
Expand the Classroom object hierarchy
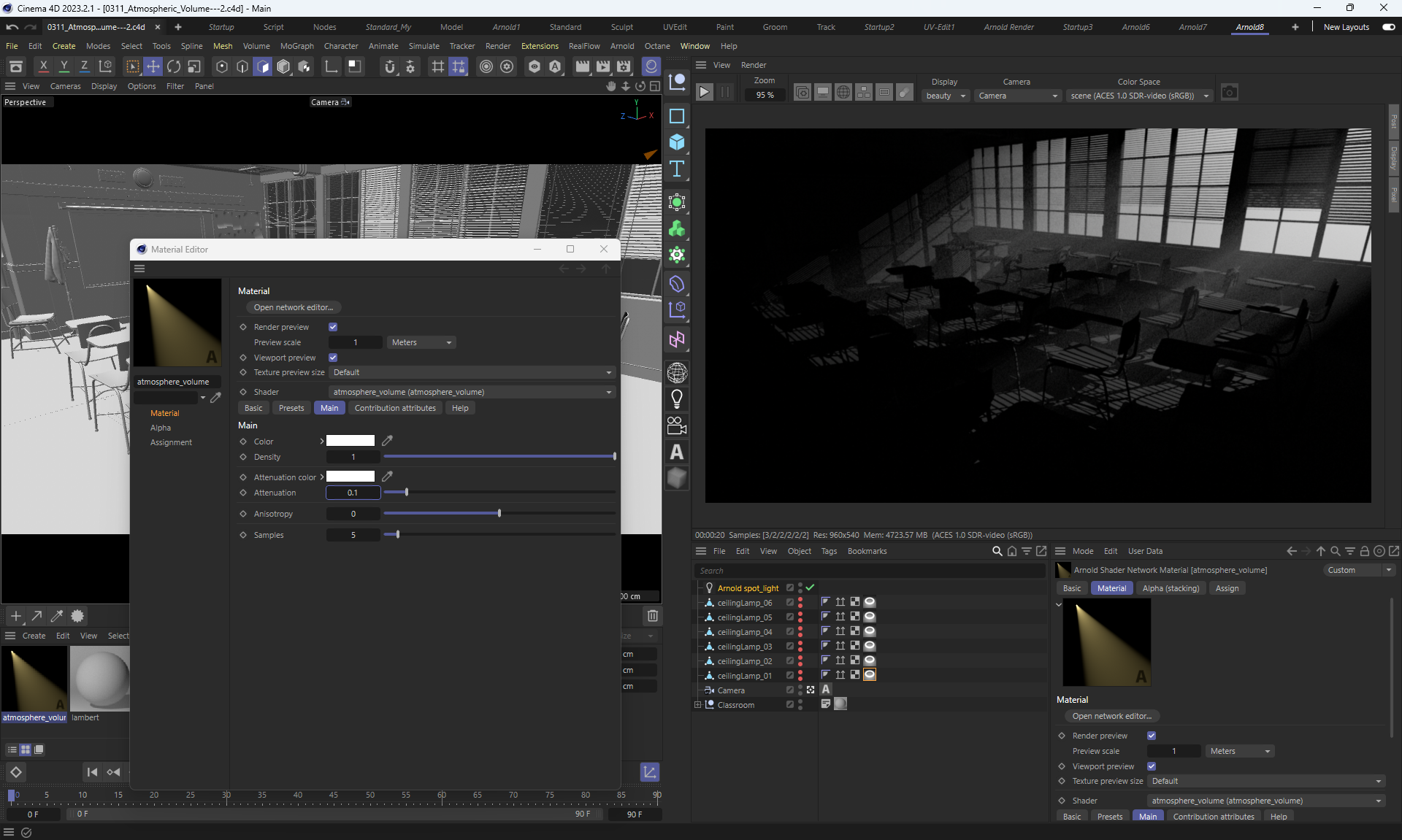[697, 705]
